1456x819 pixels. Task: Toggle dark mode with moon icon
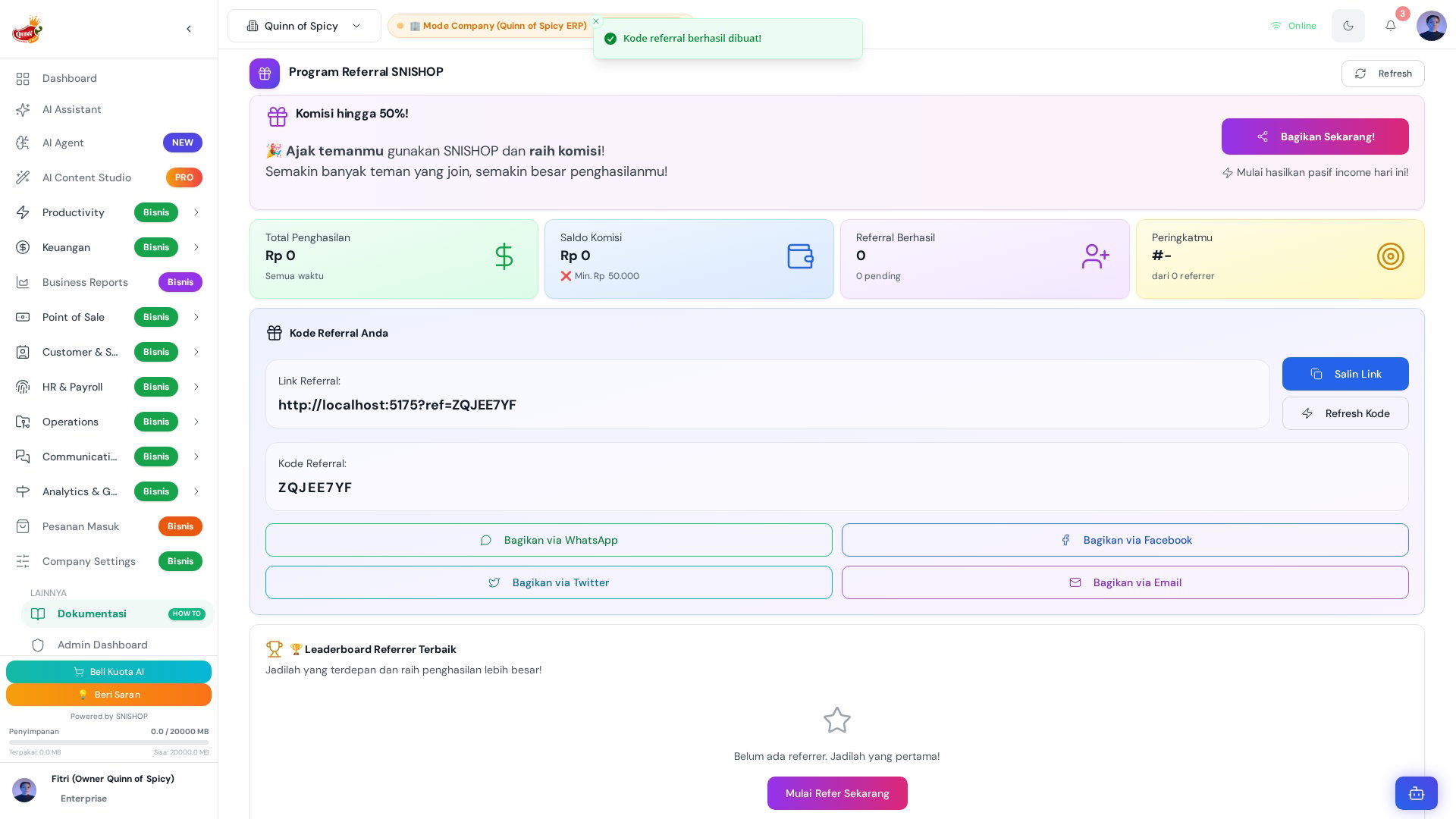1348,26
